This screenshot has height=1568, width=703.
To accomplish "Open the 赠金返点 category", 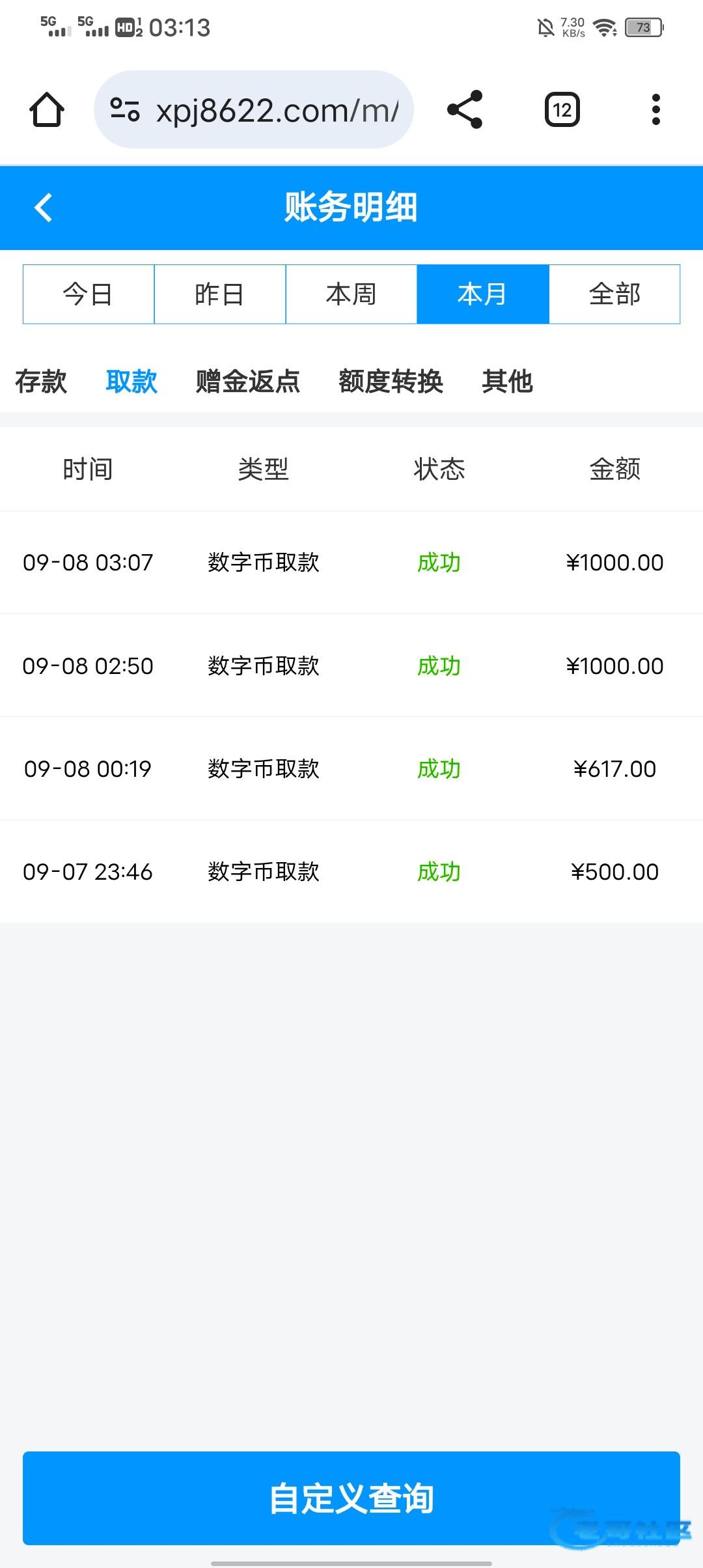I will tap(248, 382).
